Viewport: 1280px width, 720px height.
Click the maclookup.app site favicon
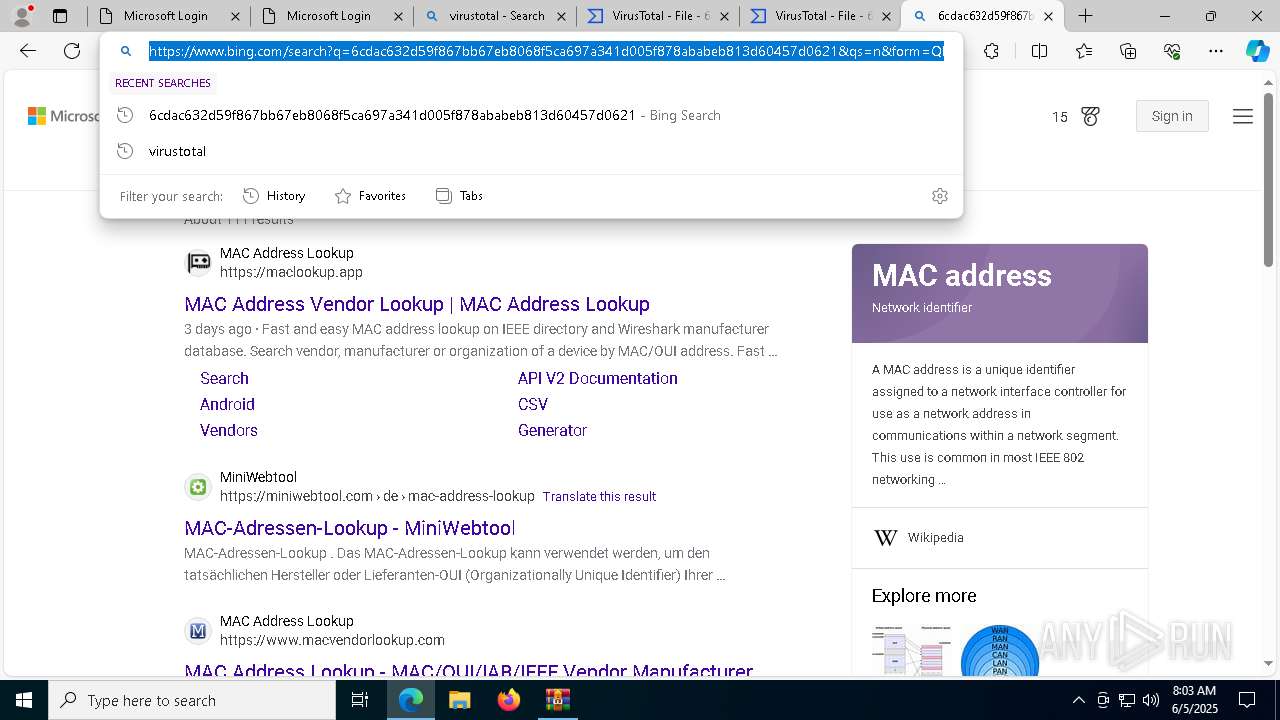pos(198,262)
